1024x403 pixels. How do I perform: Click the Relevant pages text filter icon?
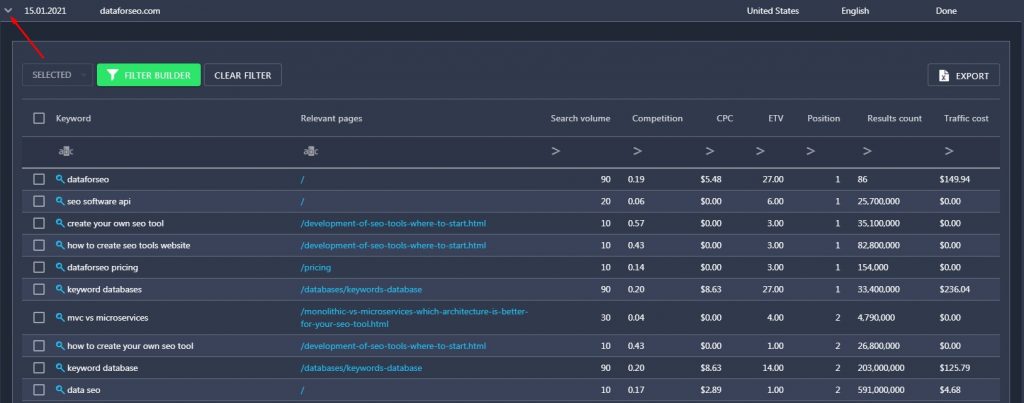click(x=311, y=152)
